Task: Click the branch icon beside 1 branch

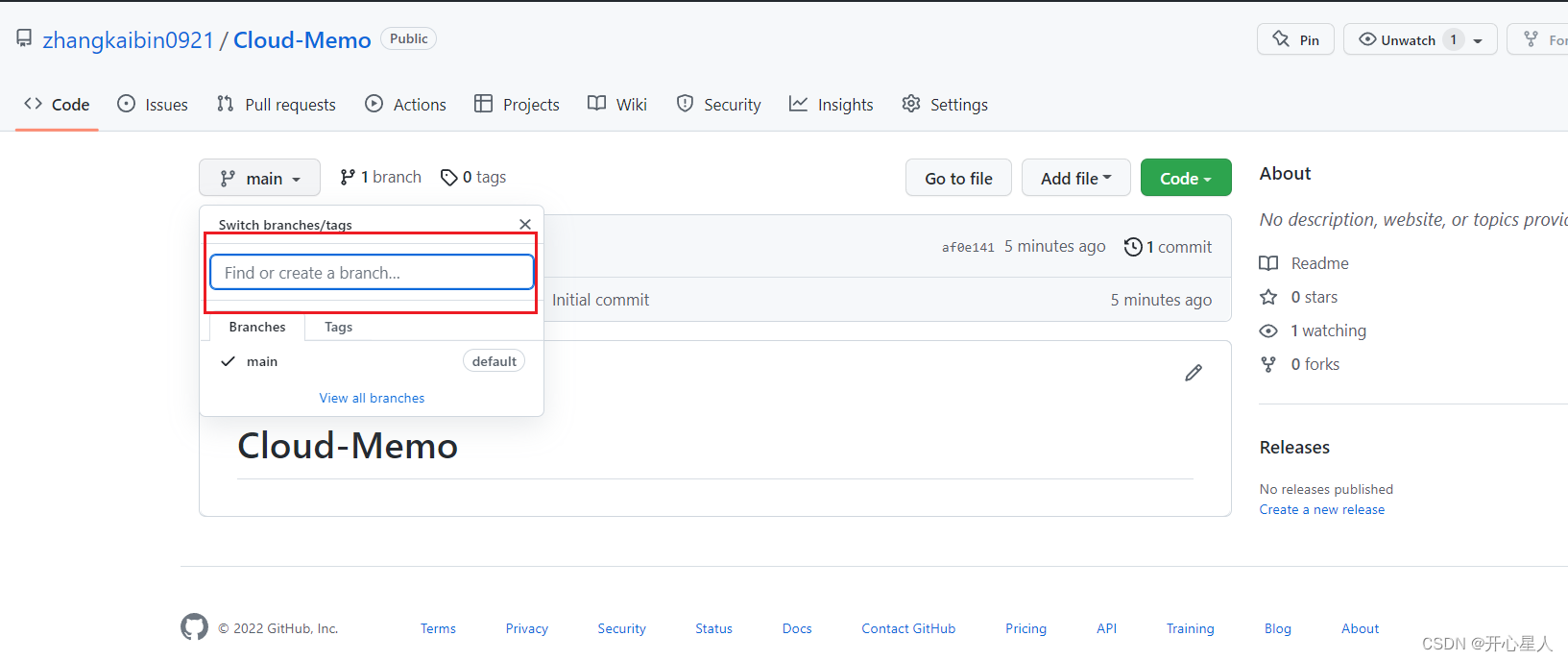Action: tap(348, 177)
